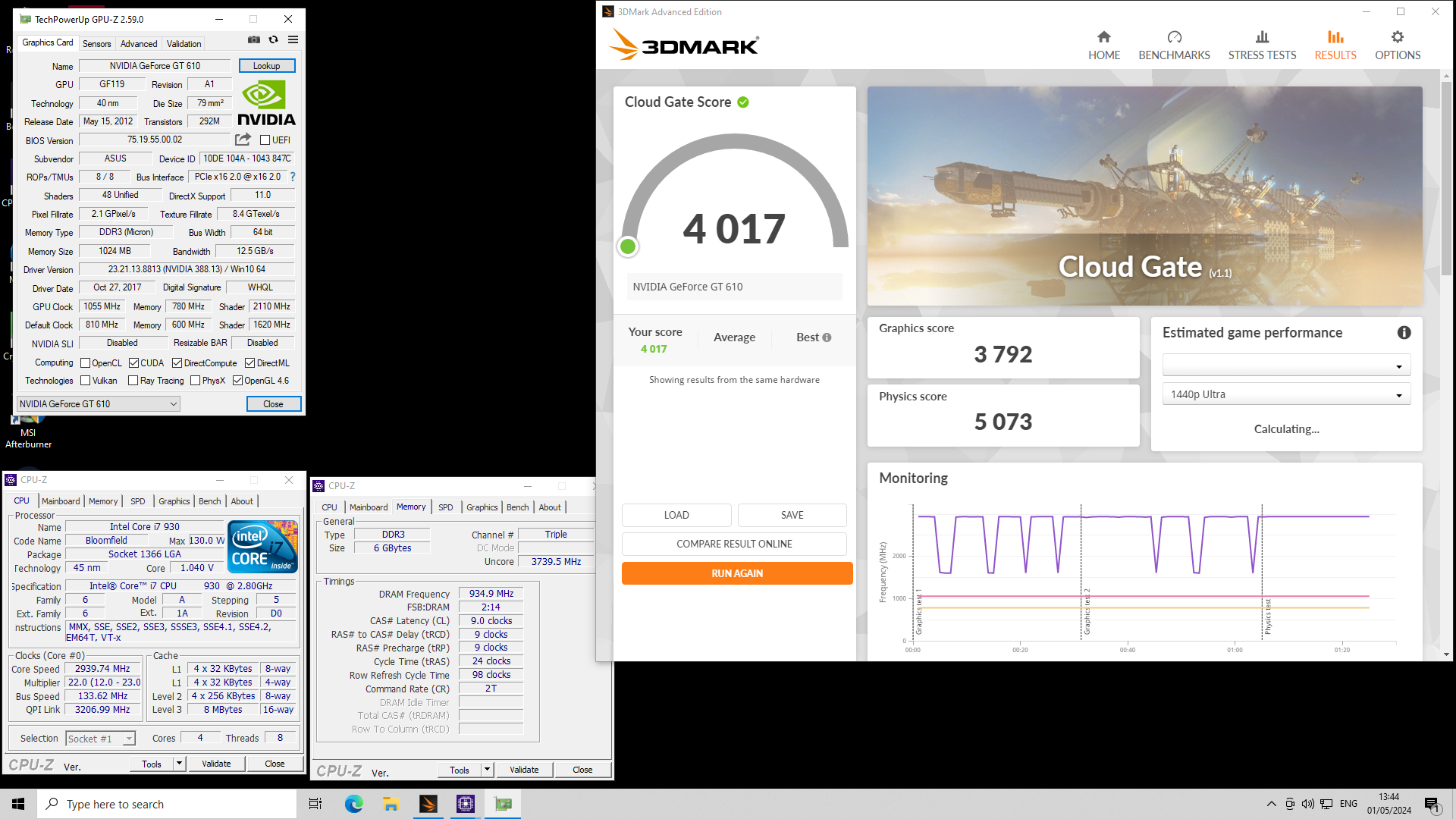Click the green score gauge indicator dot
The height and width of the screenshot is (819, 1456).
click(x=628, y=246)
